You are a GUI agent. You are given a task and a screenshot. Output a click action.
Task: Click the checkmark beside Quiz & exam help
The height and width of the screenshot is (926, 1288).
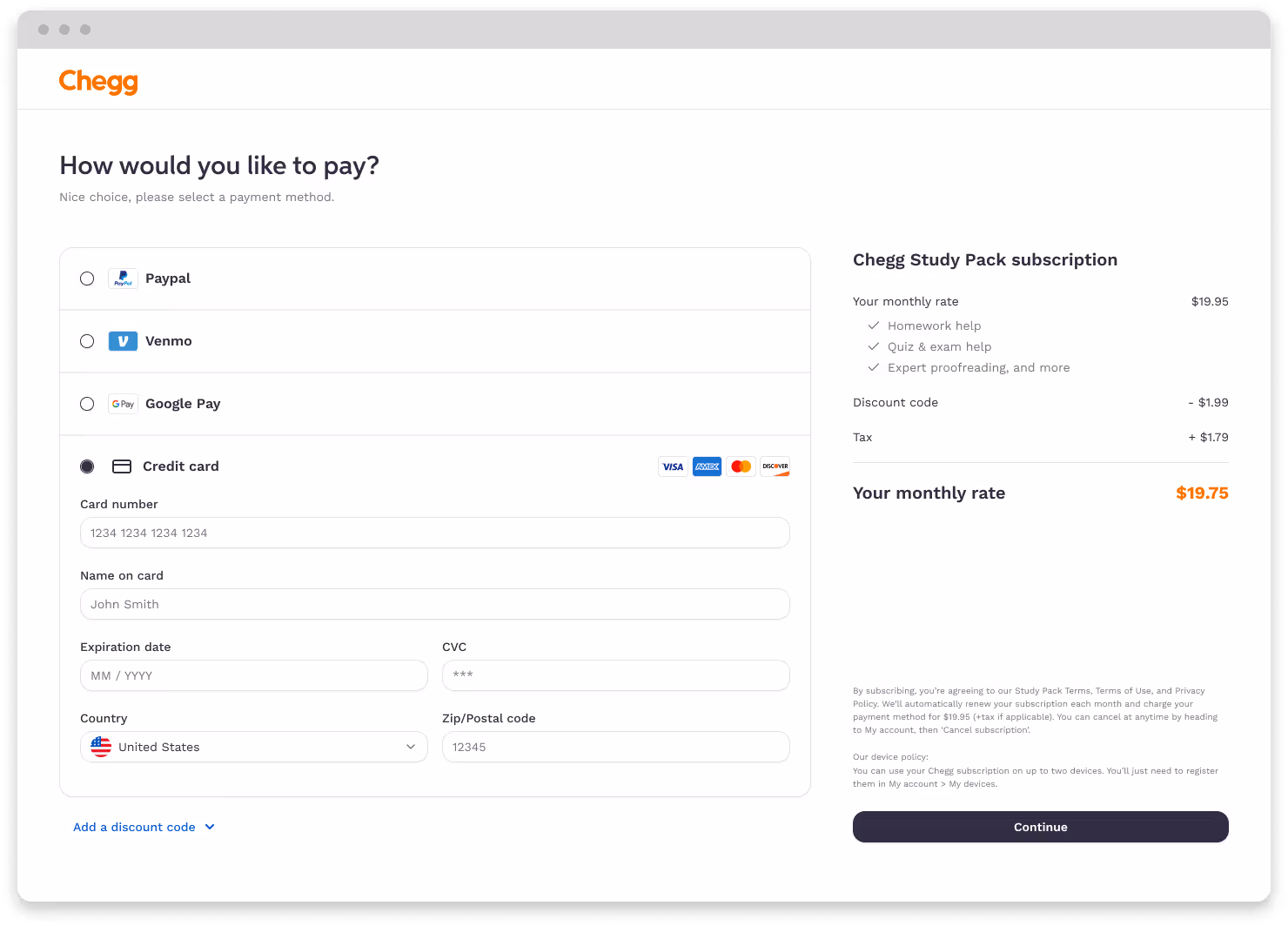874,346
